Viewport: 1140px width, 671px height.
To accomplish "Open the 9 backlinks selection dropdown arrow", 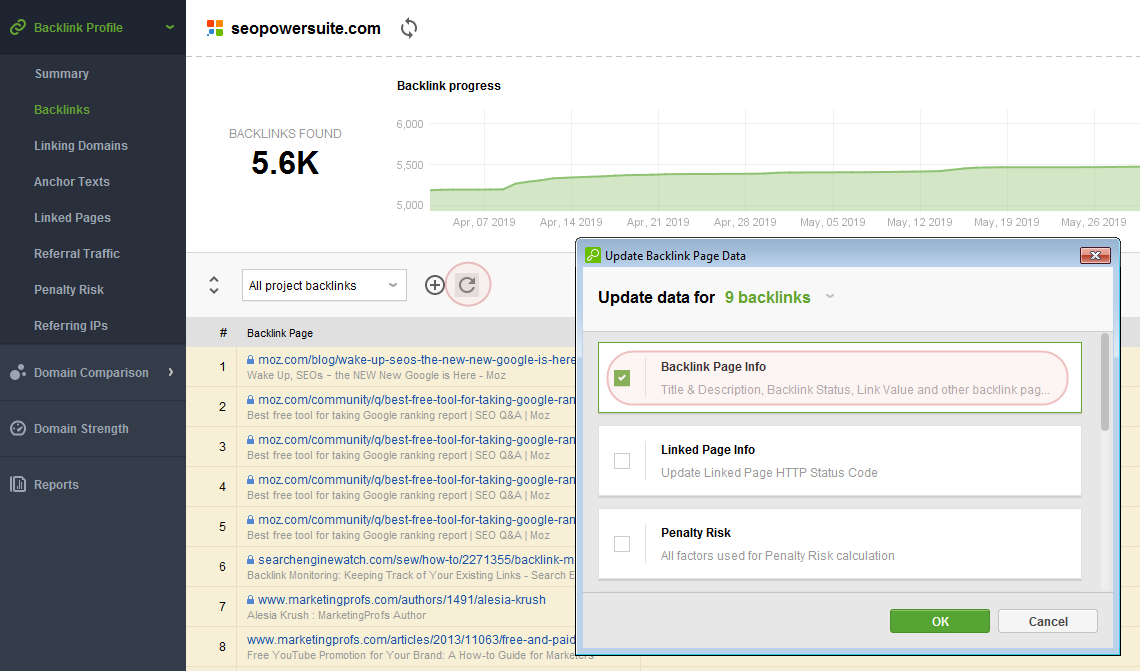I will (830, 297).
